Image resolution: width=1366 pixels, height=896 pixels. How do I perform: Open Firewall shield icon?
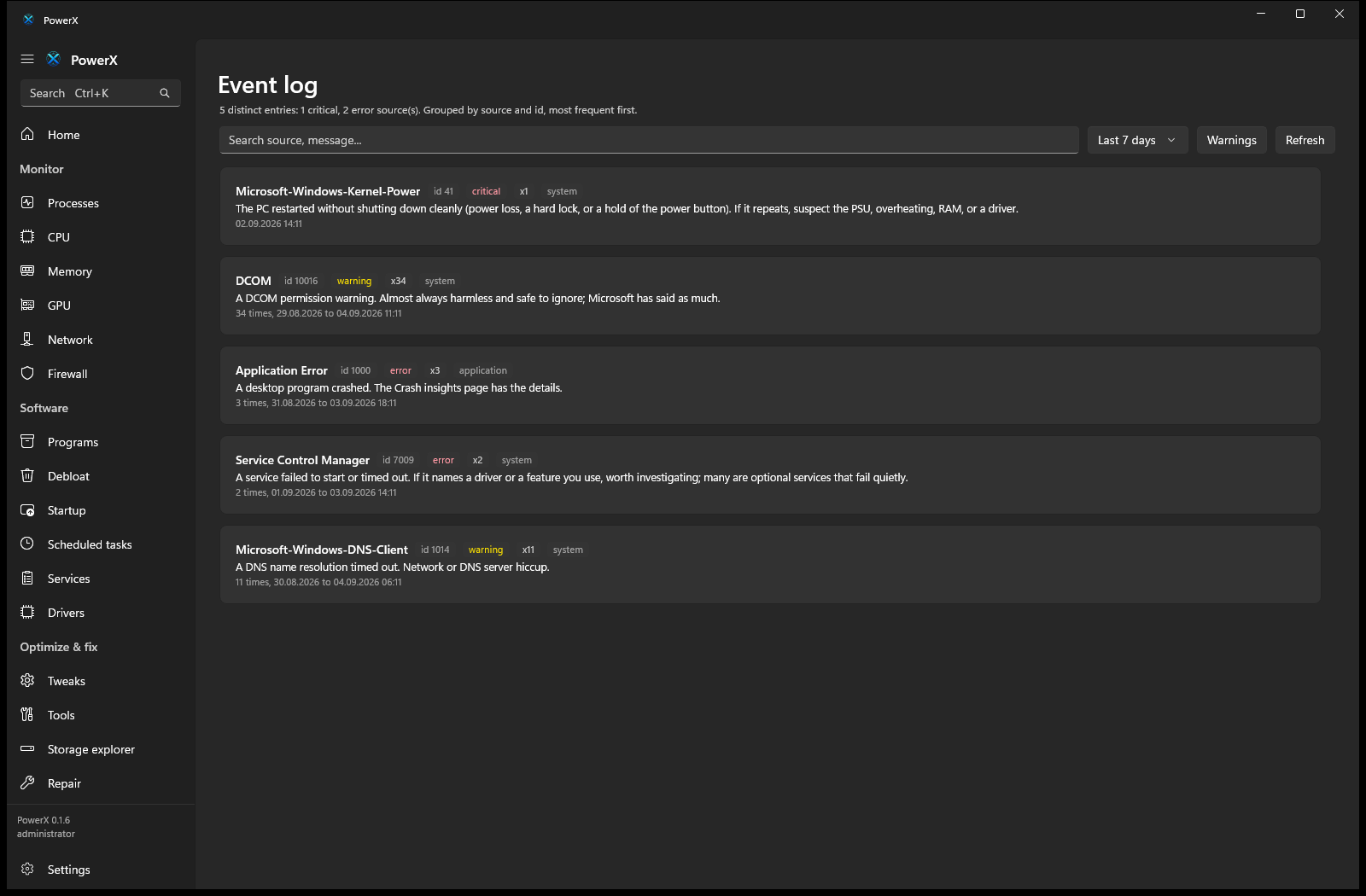(x=27, y=373)
